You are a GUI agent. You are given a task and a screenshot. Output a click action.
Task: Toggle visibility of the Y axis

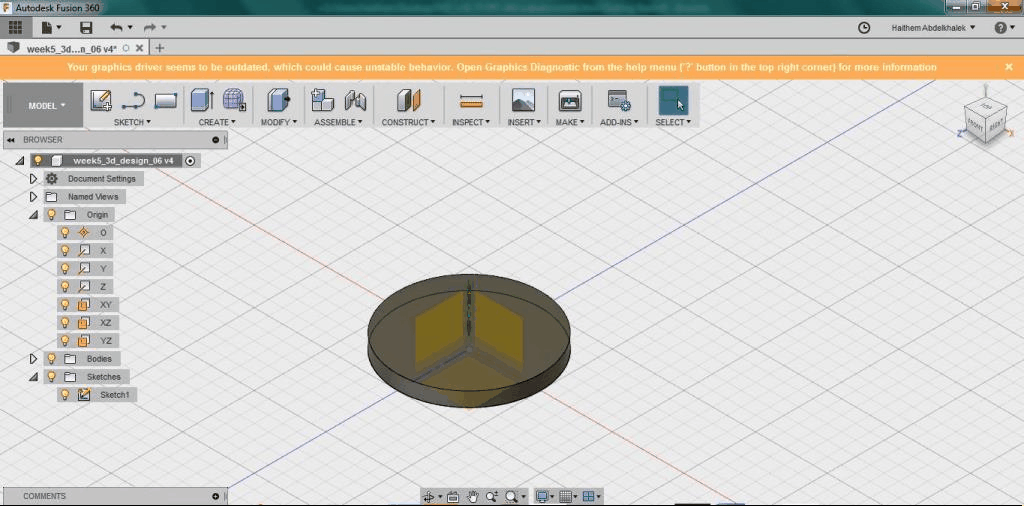(x=65, y=268)
